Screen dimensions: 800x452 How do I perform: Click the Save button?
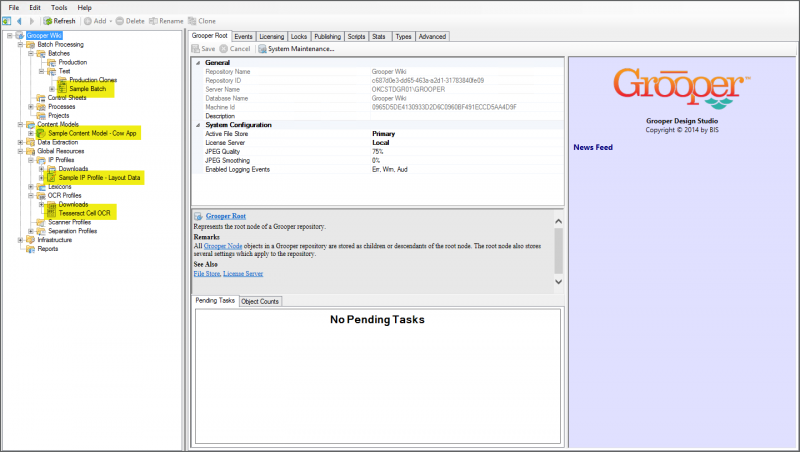pos(204,49)
